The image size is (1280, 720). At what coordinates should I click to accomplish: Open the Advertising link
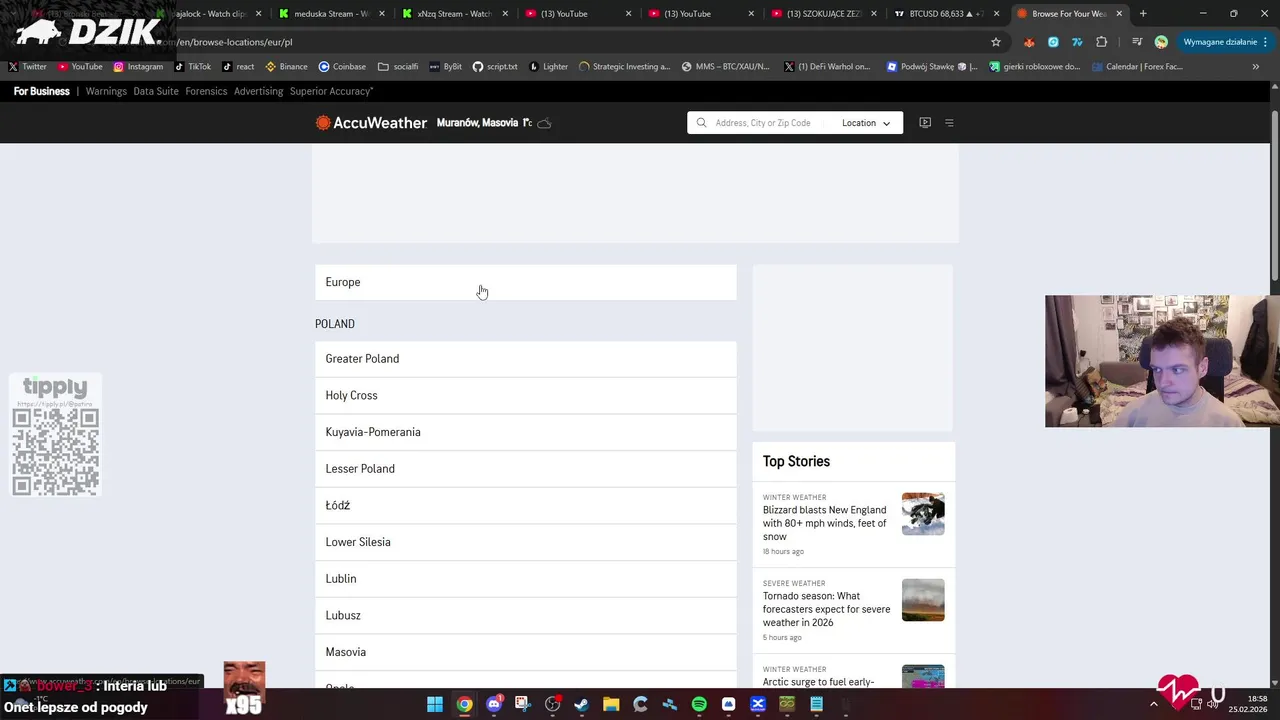click(x=259, y=91)
